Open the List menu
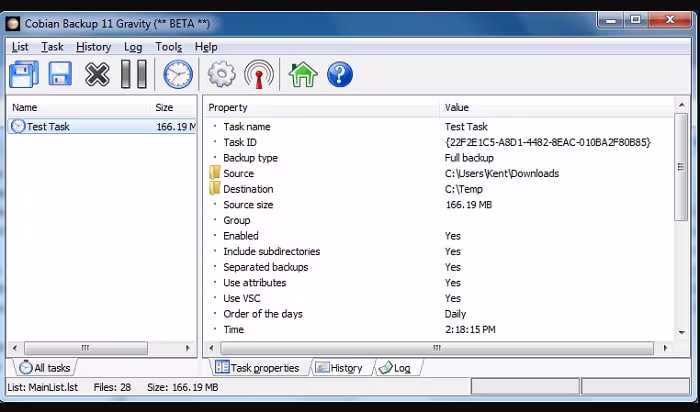 tap(20, 47)
